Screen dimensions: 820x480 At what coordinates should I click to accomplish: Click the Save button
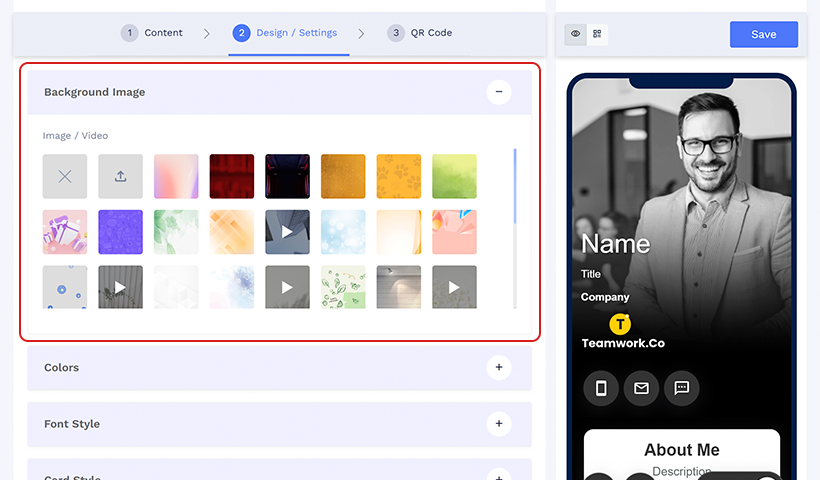click(x=764, y=35)
